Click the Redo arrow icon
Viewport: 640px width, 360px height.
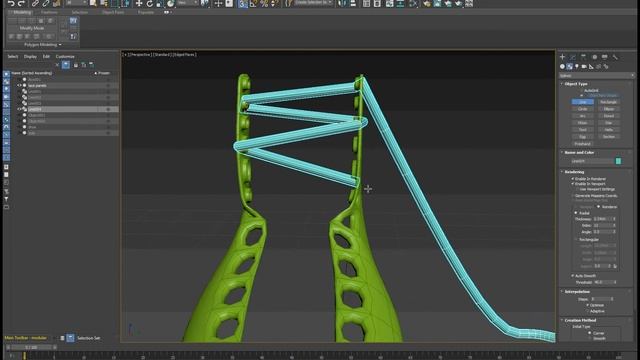pos(21,3)
